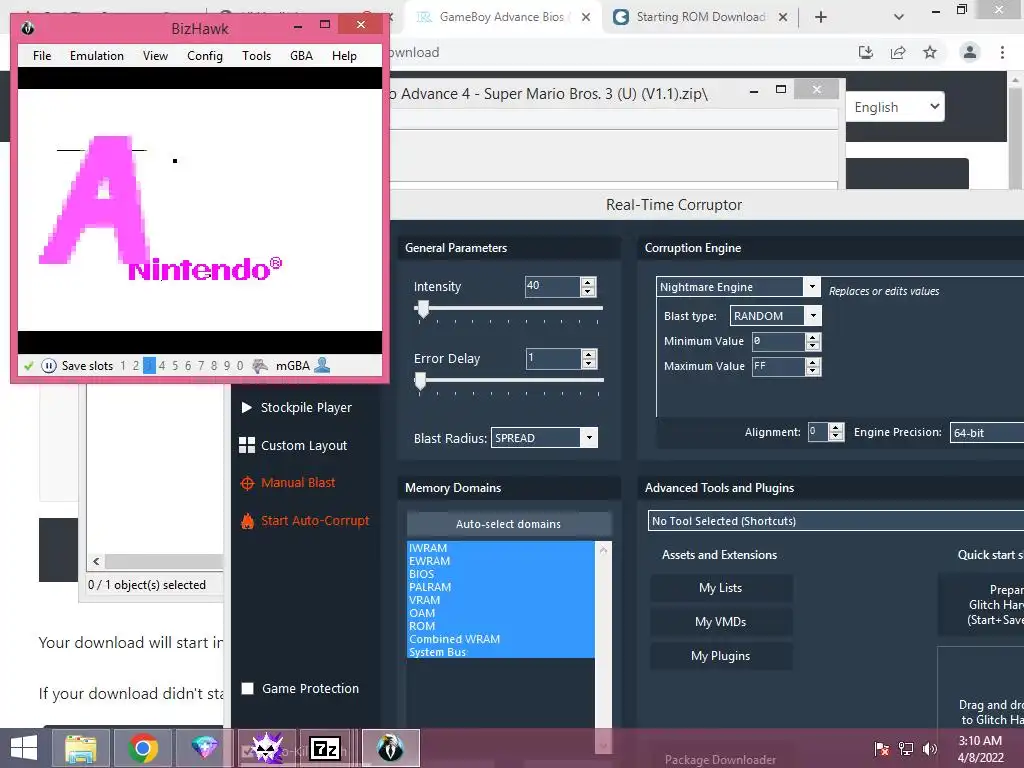1024x768 pixels.
Task: Open the Config menu in BizHawk
Action: pos(204,56)
